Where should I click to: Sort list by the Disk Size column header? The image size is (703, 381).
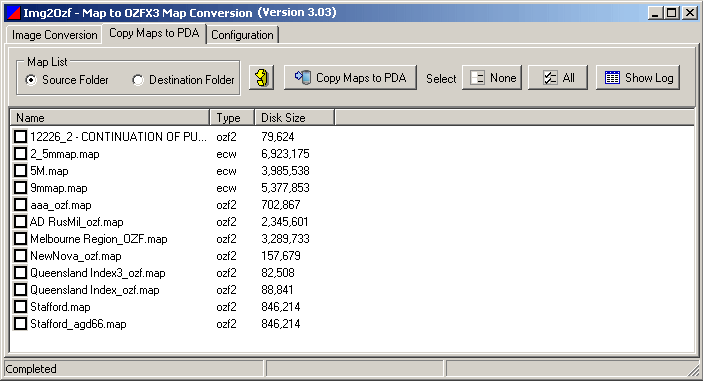(x=295, y=118)
